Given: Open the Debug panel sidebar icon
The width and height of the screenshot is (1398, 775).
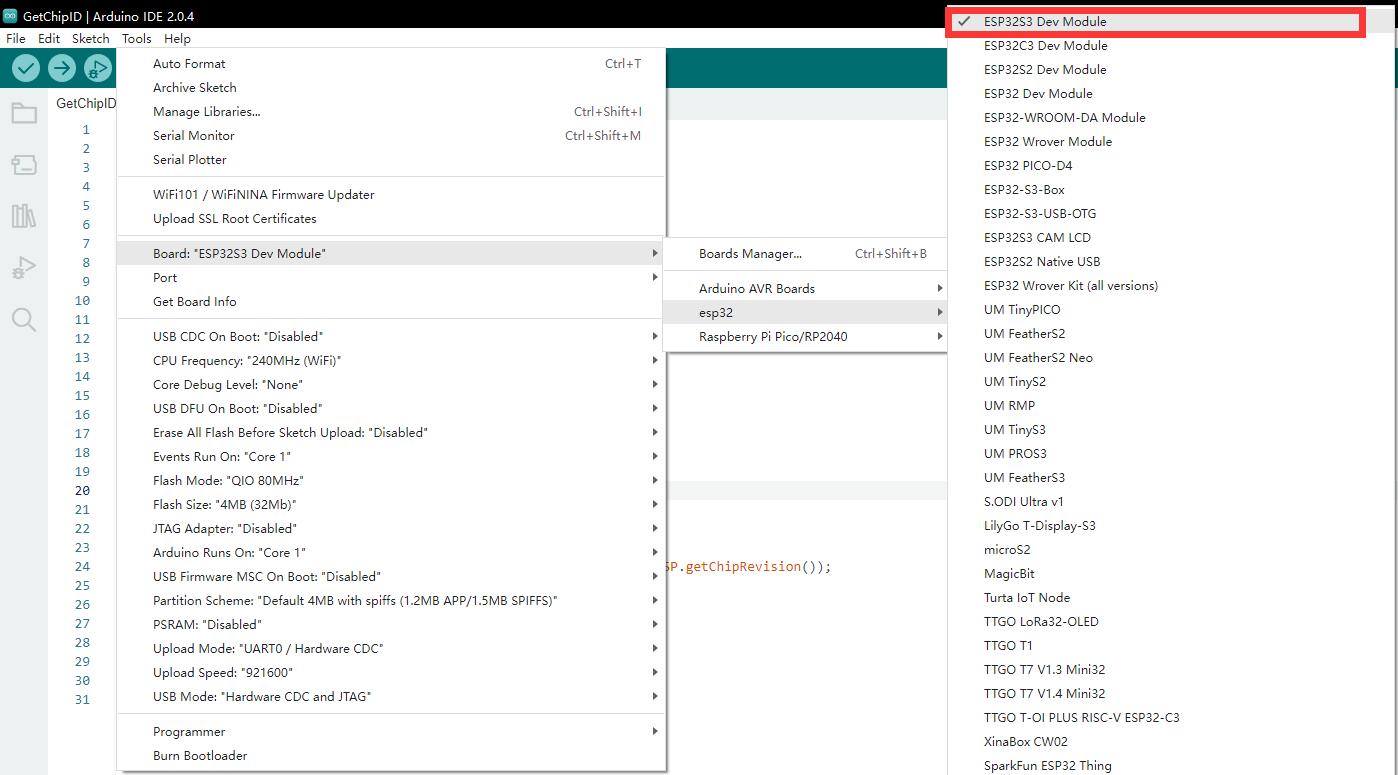Looking at the screenshot, I should click(x=24, y=268).
